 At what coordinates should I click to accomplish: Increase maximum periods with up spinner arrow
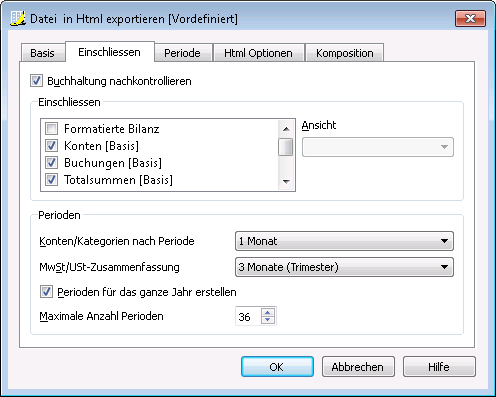click(x=268, y=312)
